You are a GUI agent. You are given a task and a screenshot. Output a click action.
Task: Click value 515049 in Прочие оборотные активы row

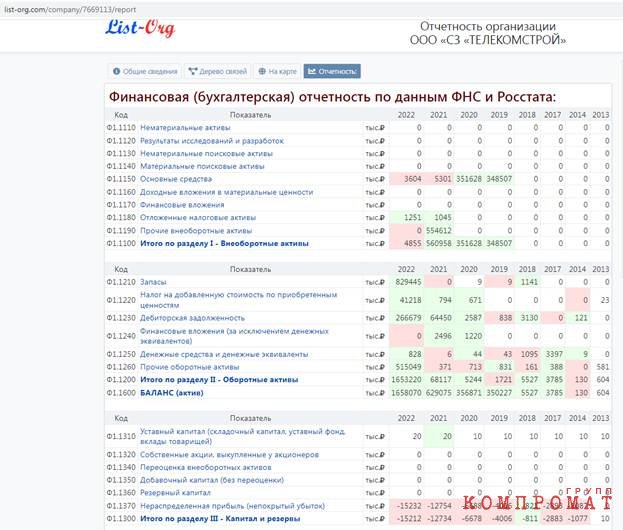pos(408,367)
